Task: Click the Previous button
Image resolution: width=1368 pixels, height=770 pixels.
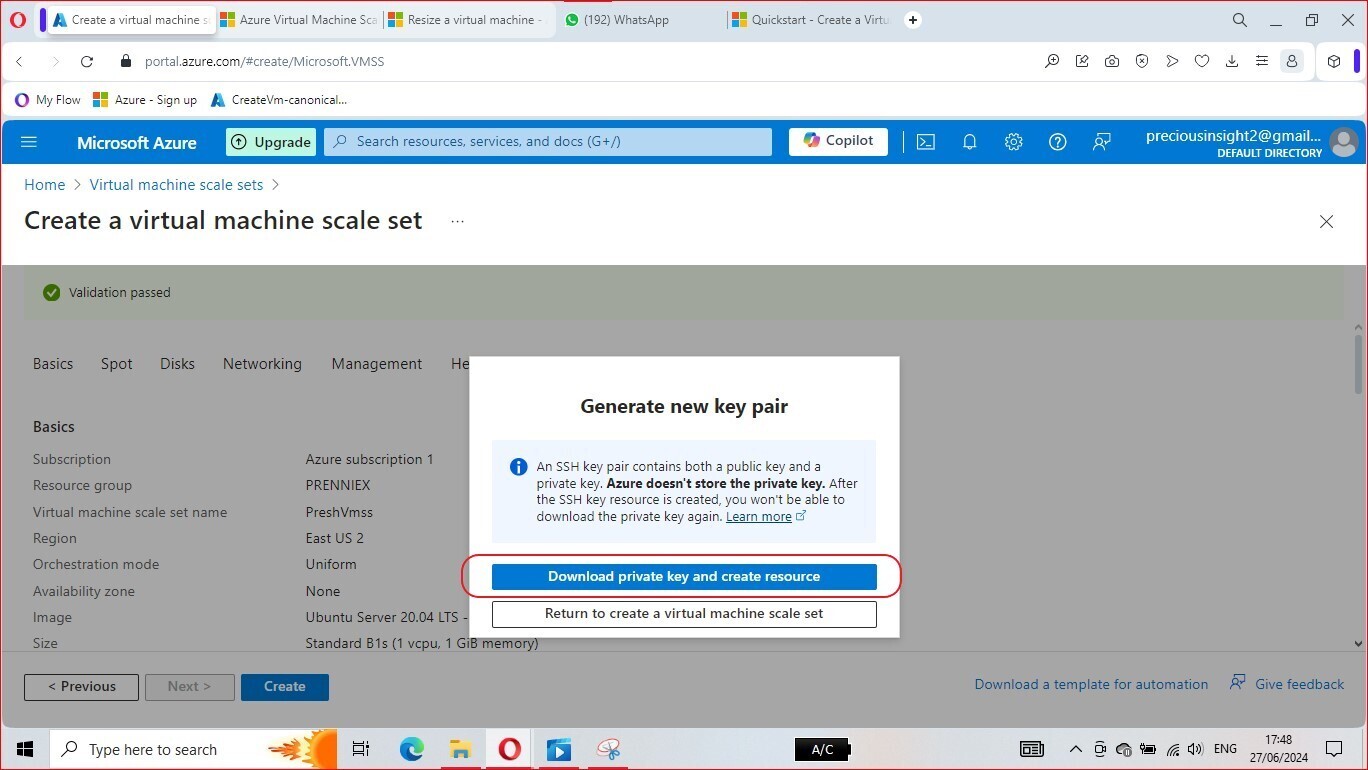Action: click(x=82, y=687)
